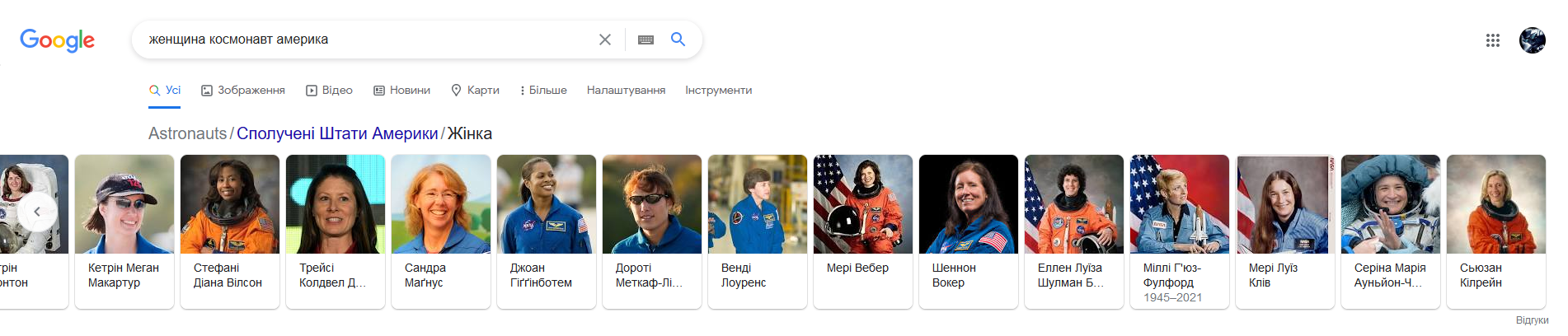Select the Сьюзан Кілрейн card
This screenshot has width=1568, height=336.
(x=1496, y=231)
